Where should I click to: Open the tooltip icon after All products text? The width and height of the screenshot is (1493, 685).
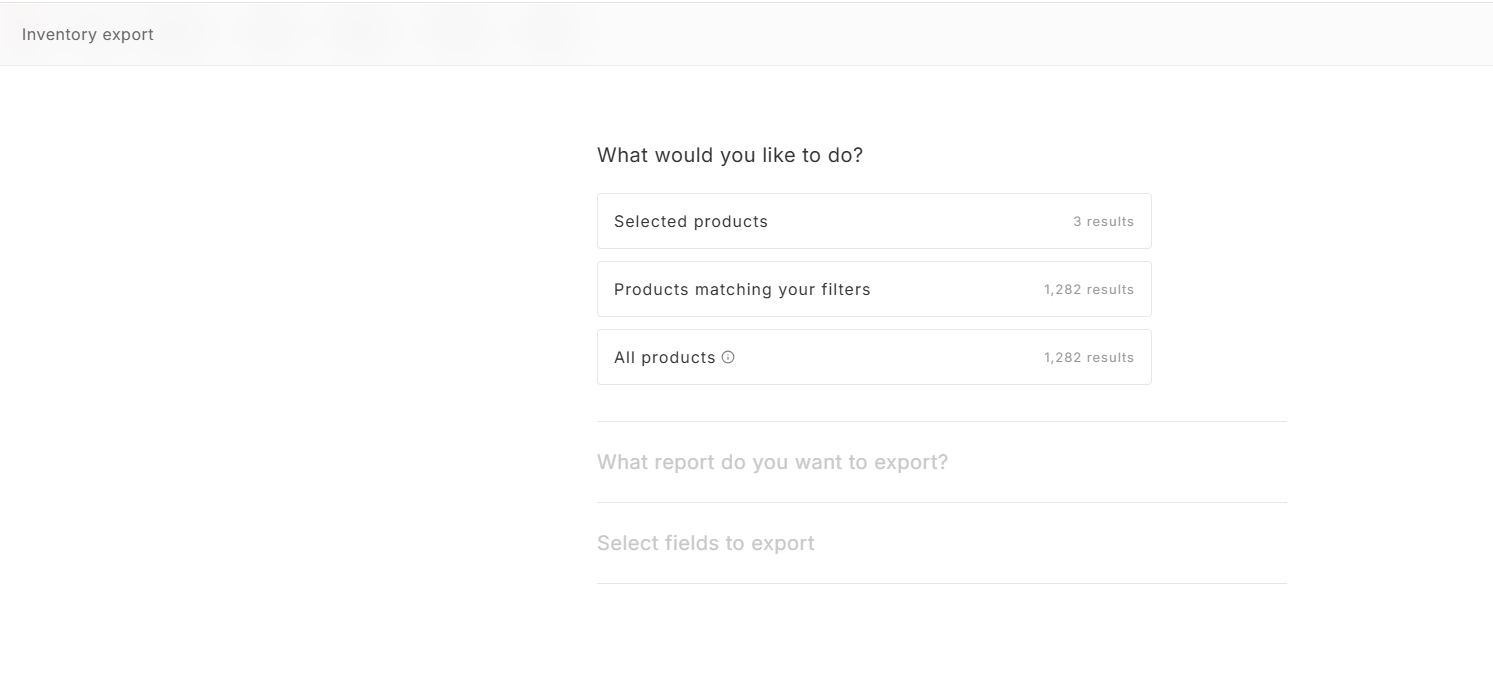(x=728, y=357)
